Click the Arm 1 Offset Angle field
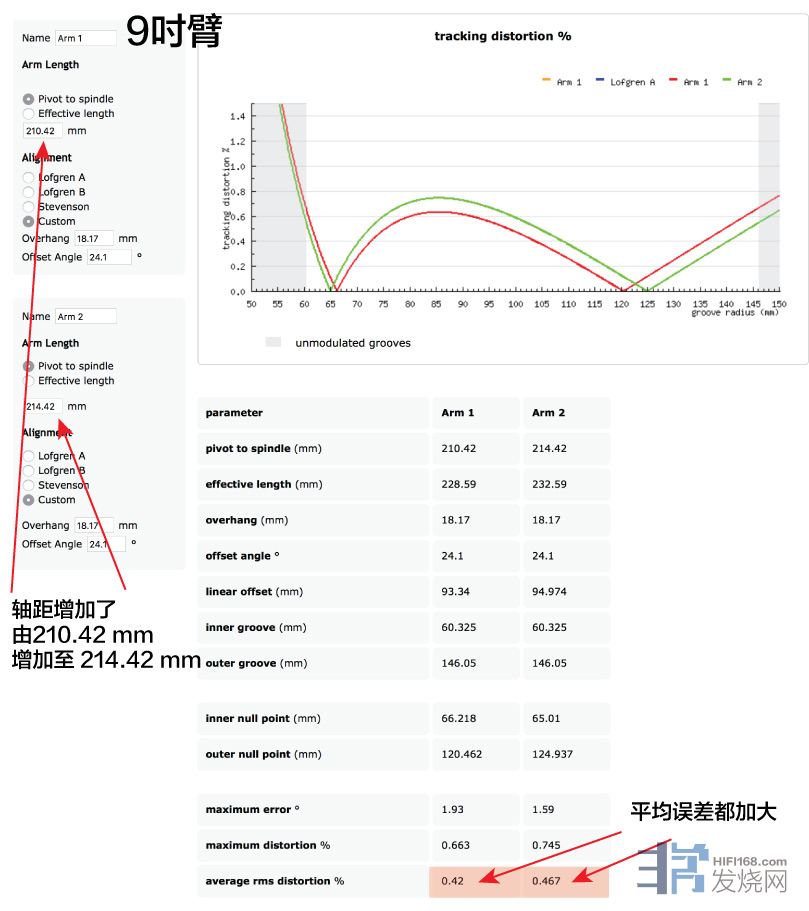Image resolution: width=809 pixels, height=911 pixels. tap(109, 257)
